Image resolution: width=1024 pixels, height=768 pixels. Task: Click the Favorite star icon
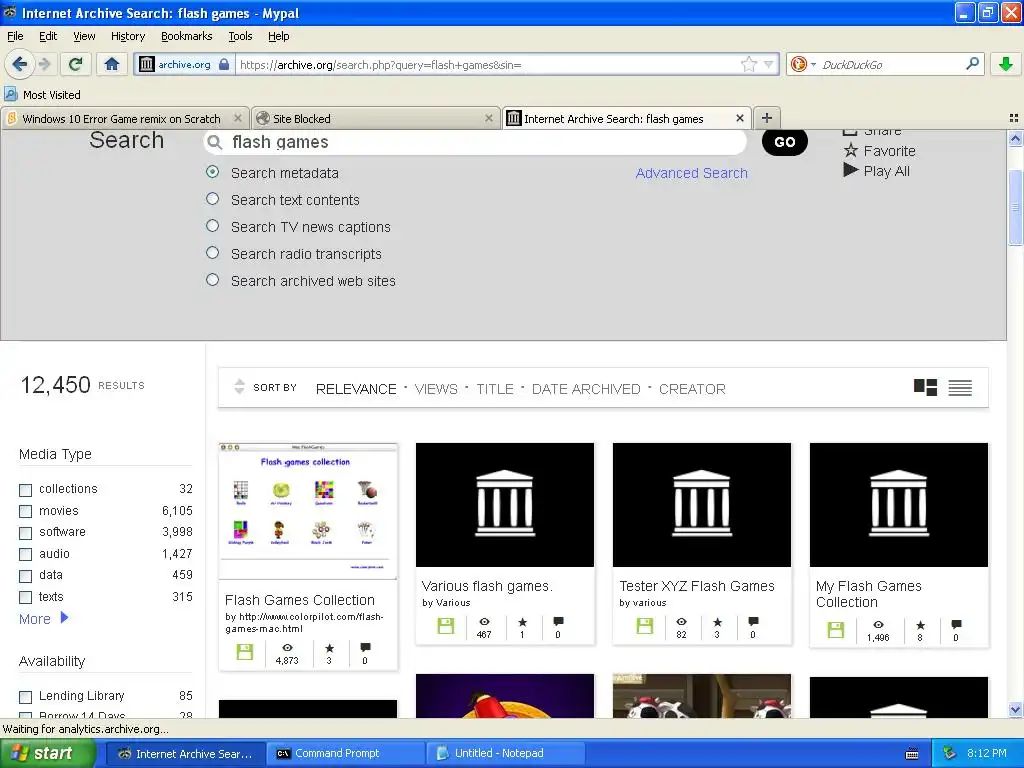(850, 151)
